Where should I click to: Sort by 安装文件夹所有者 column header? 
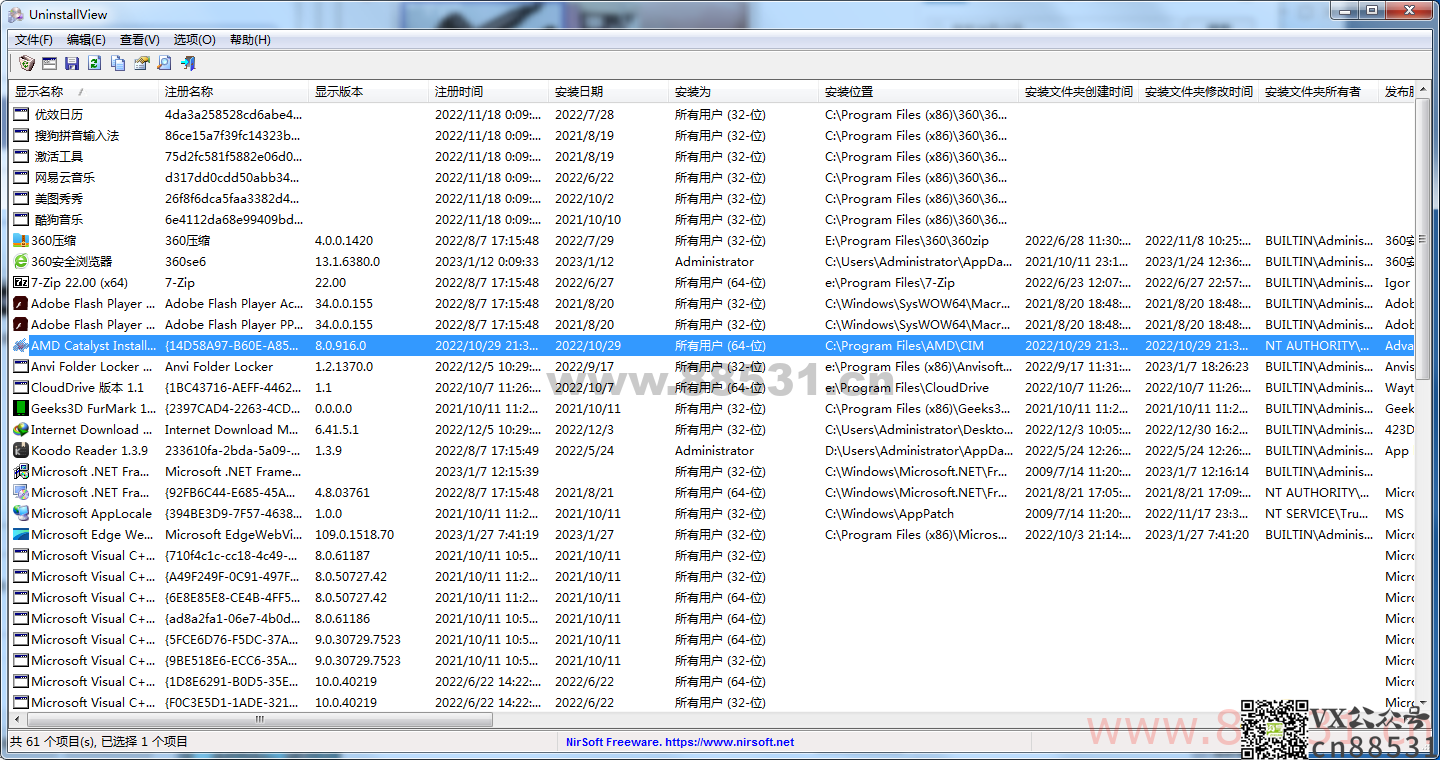point(1319,92)
